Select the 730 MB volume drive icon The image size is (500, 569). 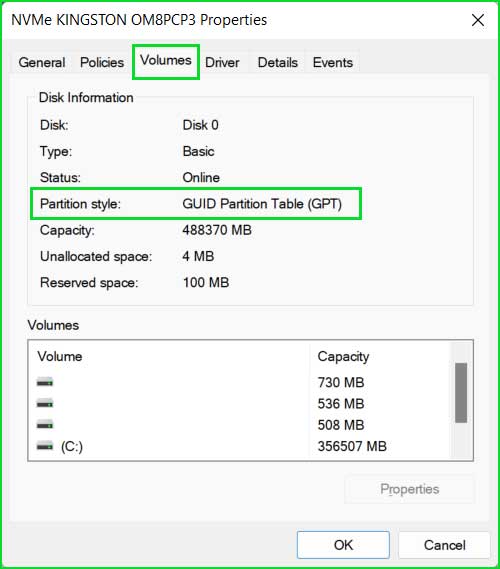pyautogui.click(x=45, y=382)
